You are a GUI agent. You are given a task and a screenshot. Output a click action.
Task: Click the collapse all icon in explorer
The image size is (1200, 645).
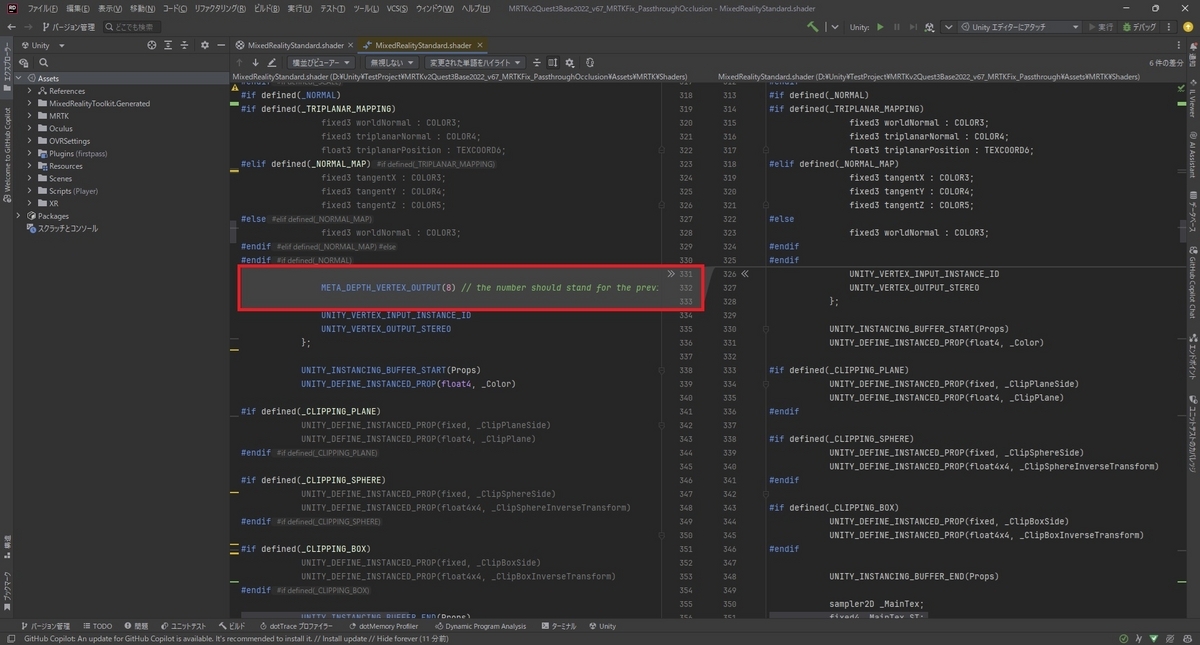click(x=184, y=45)
